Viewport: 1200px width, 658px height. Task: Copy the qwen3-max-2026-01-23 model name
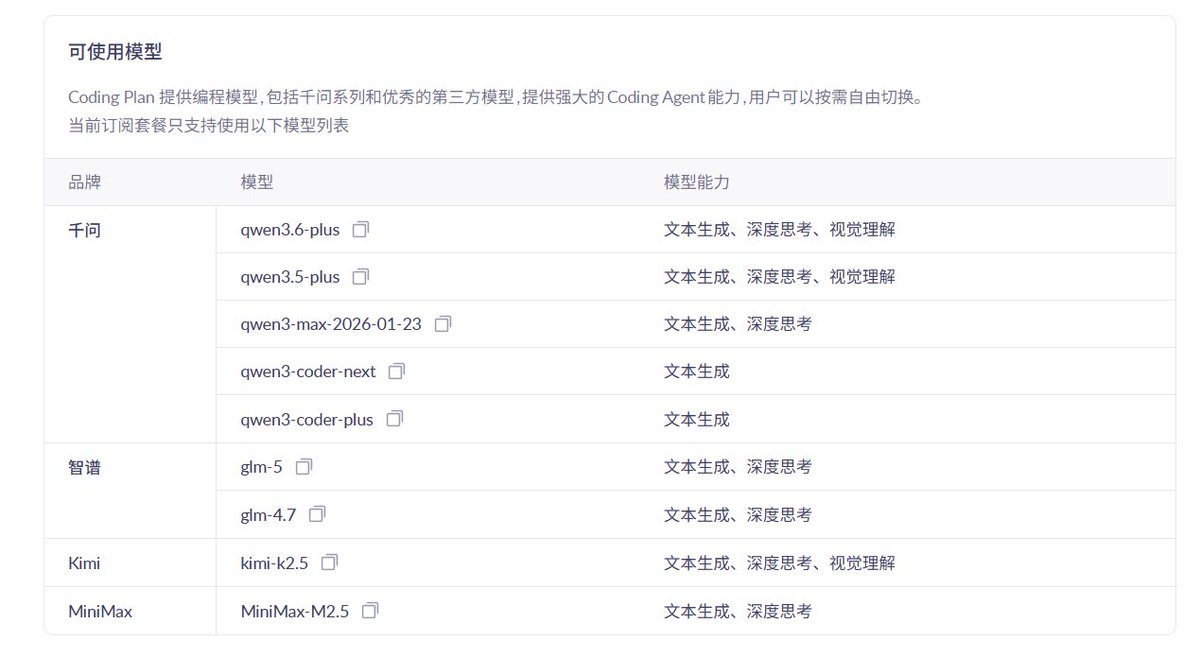tap(443, 324)
